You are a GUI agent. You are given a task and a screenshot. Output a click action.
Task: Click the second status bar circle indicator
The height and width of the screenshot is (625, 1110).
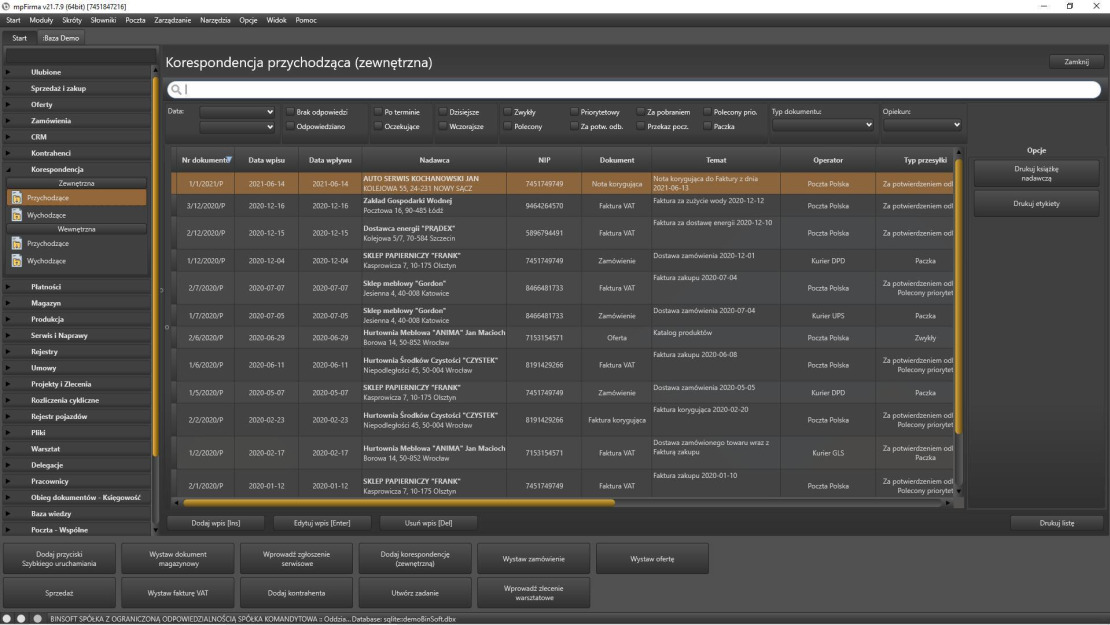tap(22, 619)
